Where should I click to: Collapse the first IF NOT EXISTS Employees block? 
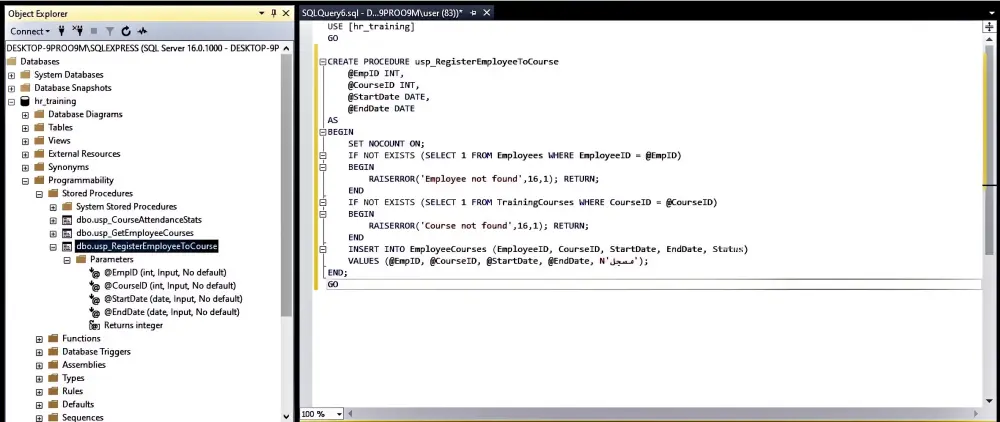tap(323, 156)
